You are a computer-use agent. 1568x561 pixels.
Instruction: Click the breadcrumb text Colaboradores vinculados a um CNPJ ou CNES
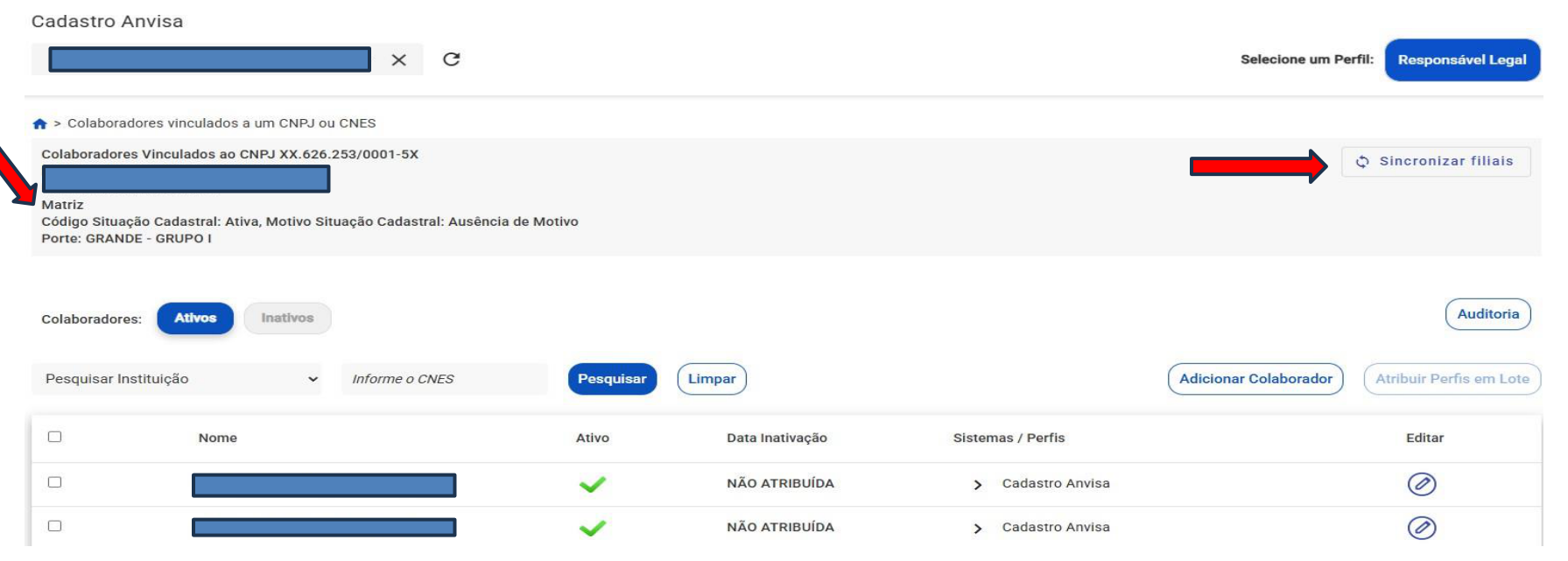pyautogui.click(x=221, y=123)
